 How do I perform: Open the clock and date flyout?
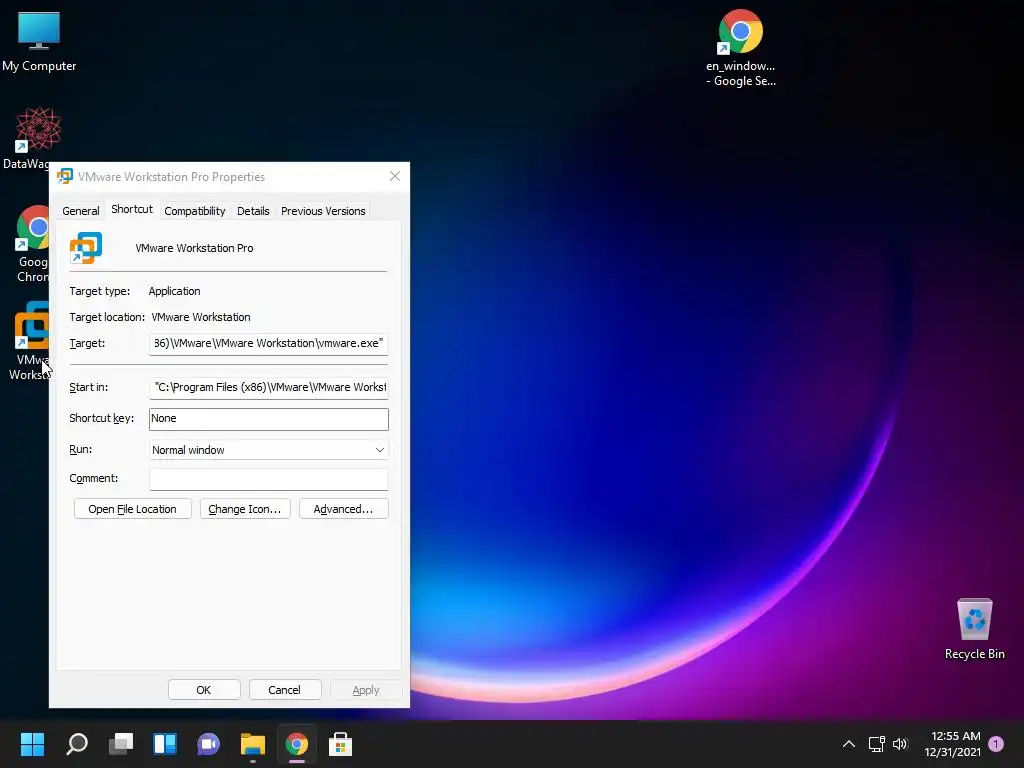click(952, 744)
